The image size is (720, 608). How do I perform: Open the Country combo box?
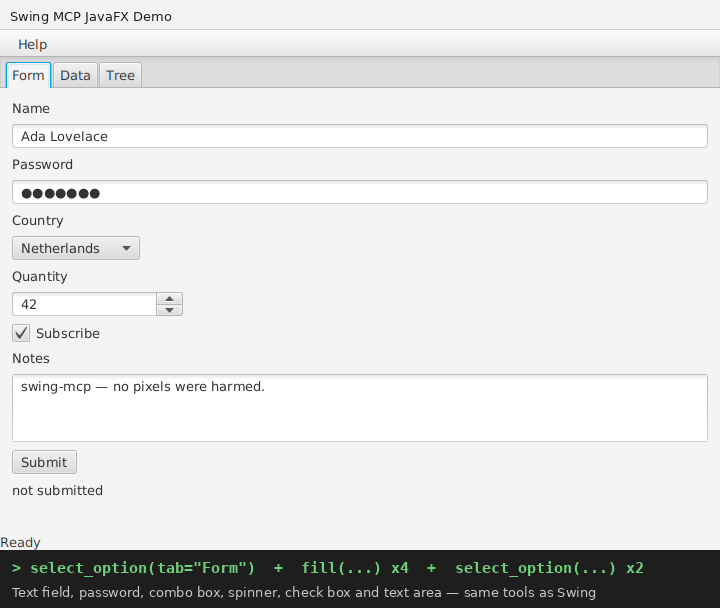click(x=76, y=248)
